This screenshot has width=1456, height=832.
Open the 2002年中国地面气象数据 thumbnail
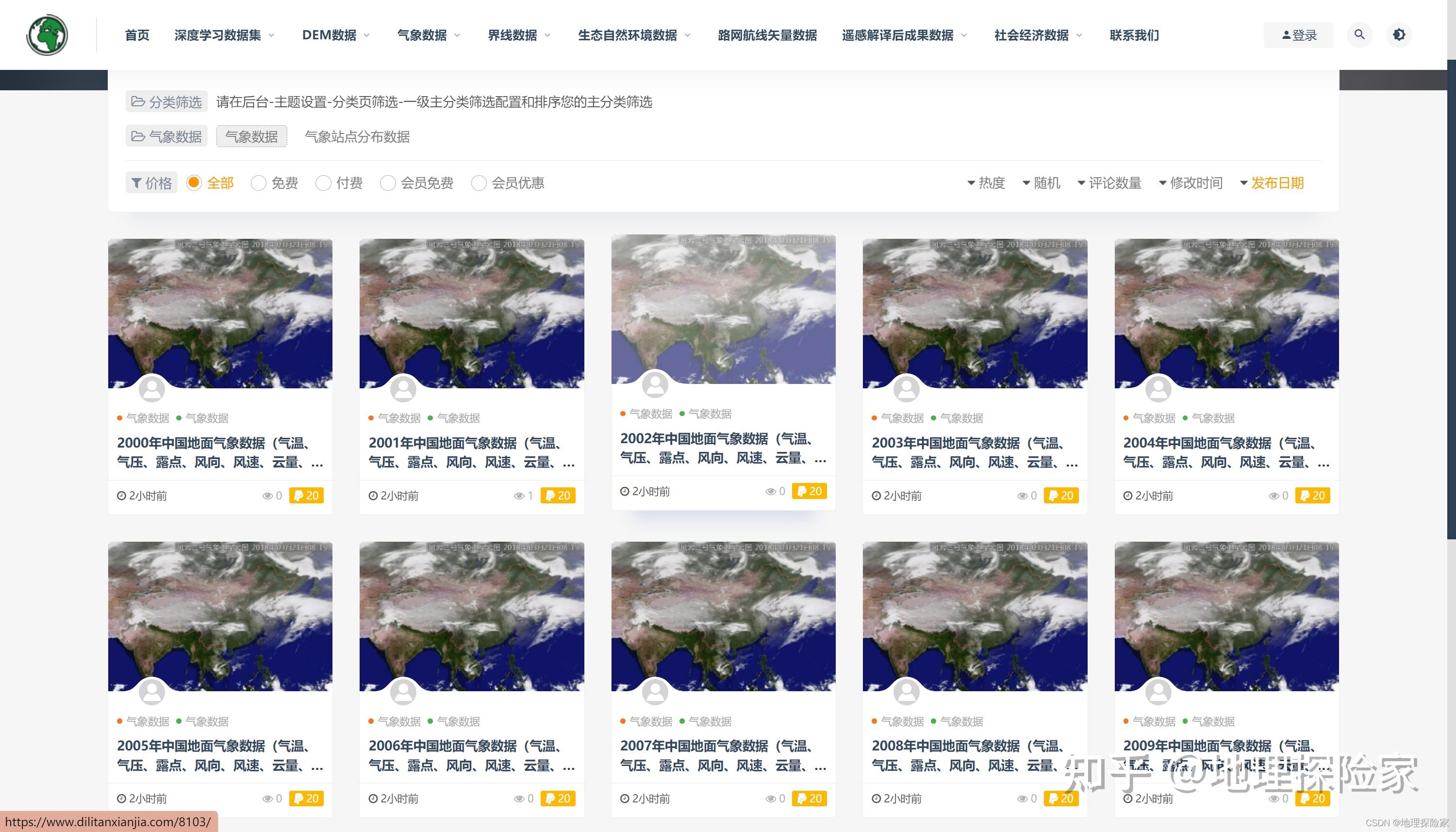click(723, 309)
